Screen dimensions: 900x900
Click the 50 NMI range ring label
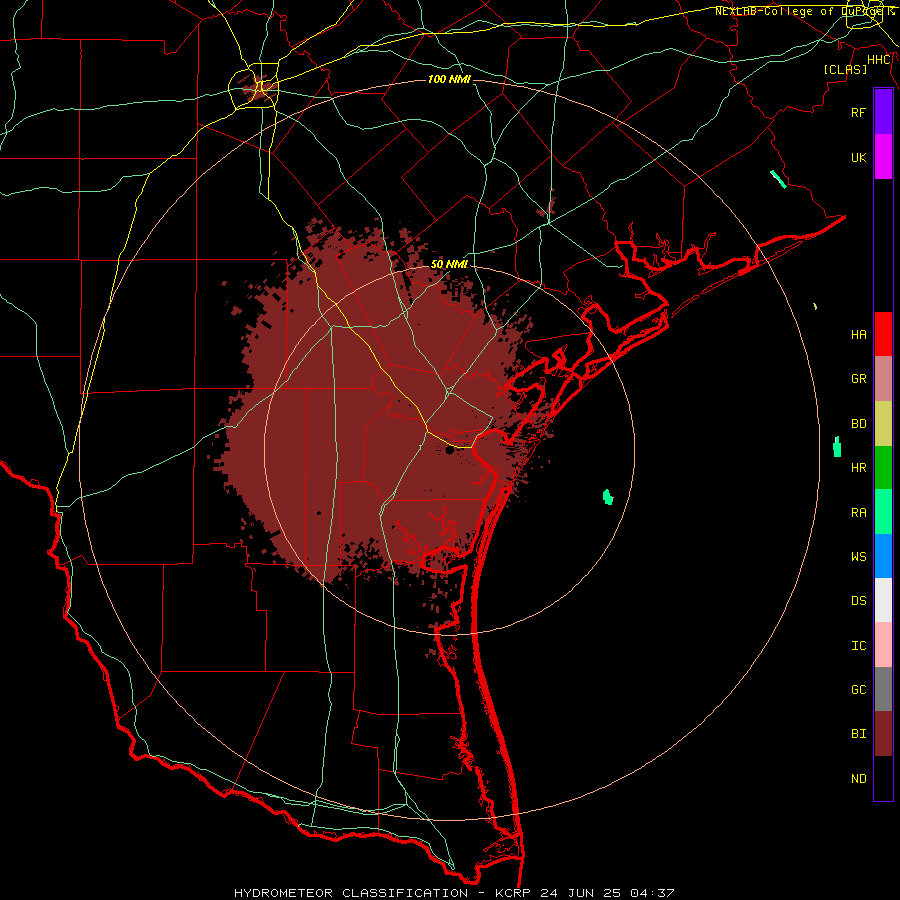[x=449, y=264]
